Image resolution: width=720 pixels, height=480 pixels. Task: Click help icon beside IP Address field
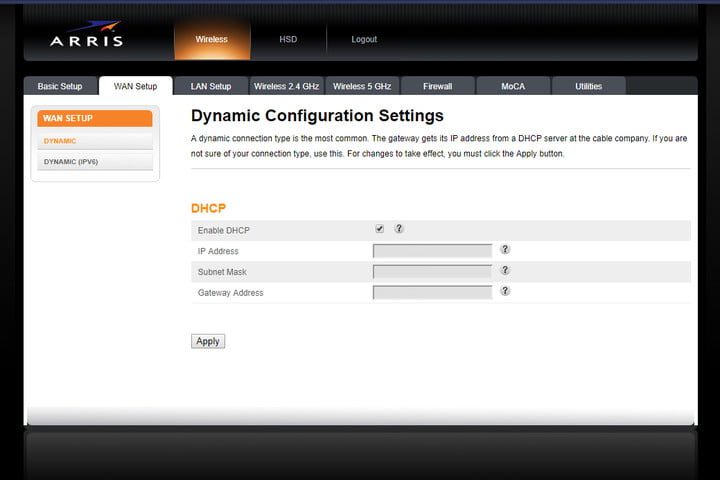(x=505, y=250)
